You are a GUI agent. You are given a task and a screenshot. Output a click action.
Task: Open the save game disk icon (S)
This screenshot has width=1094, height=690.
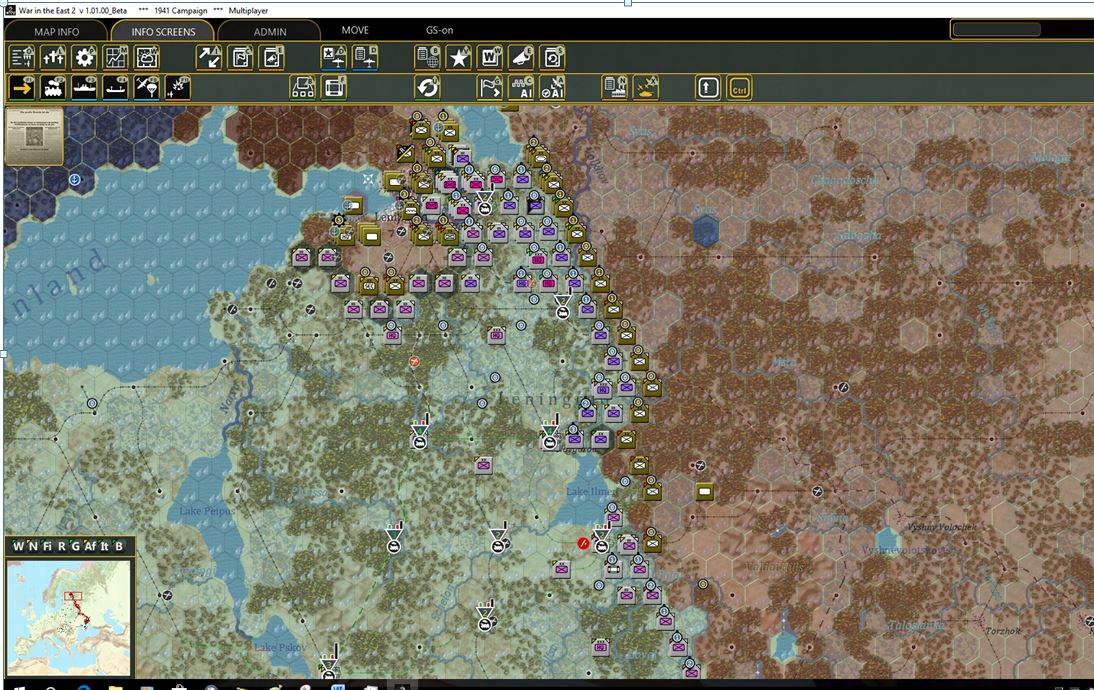point(553,57)
